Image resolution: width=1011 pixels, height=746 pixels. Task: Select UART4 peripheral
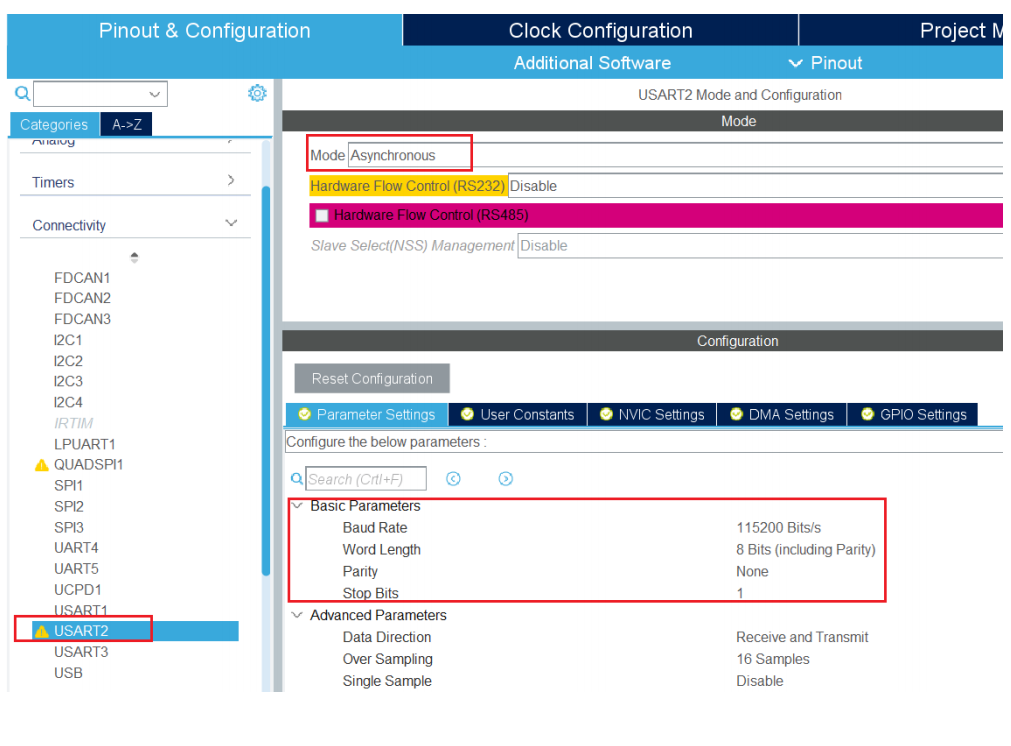coord(76,548)
